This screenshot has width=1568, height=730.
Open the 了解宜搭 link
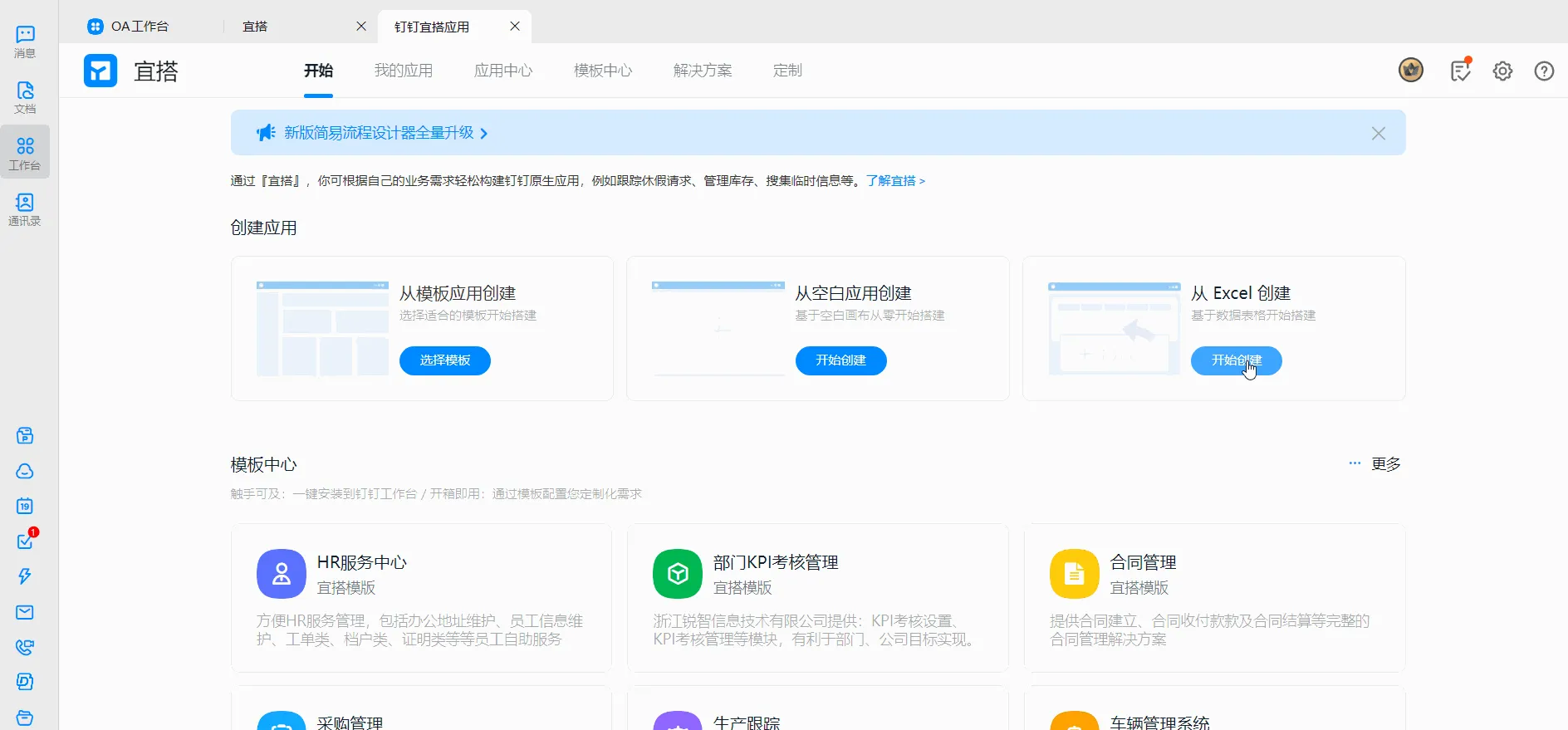(895, 181)
